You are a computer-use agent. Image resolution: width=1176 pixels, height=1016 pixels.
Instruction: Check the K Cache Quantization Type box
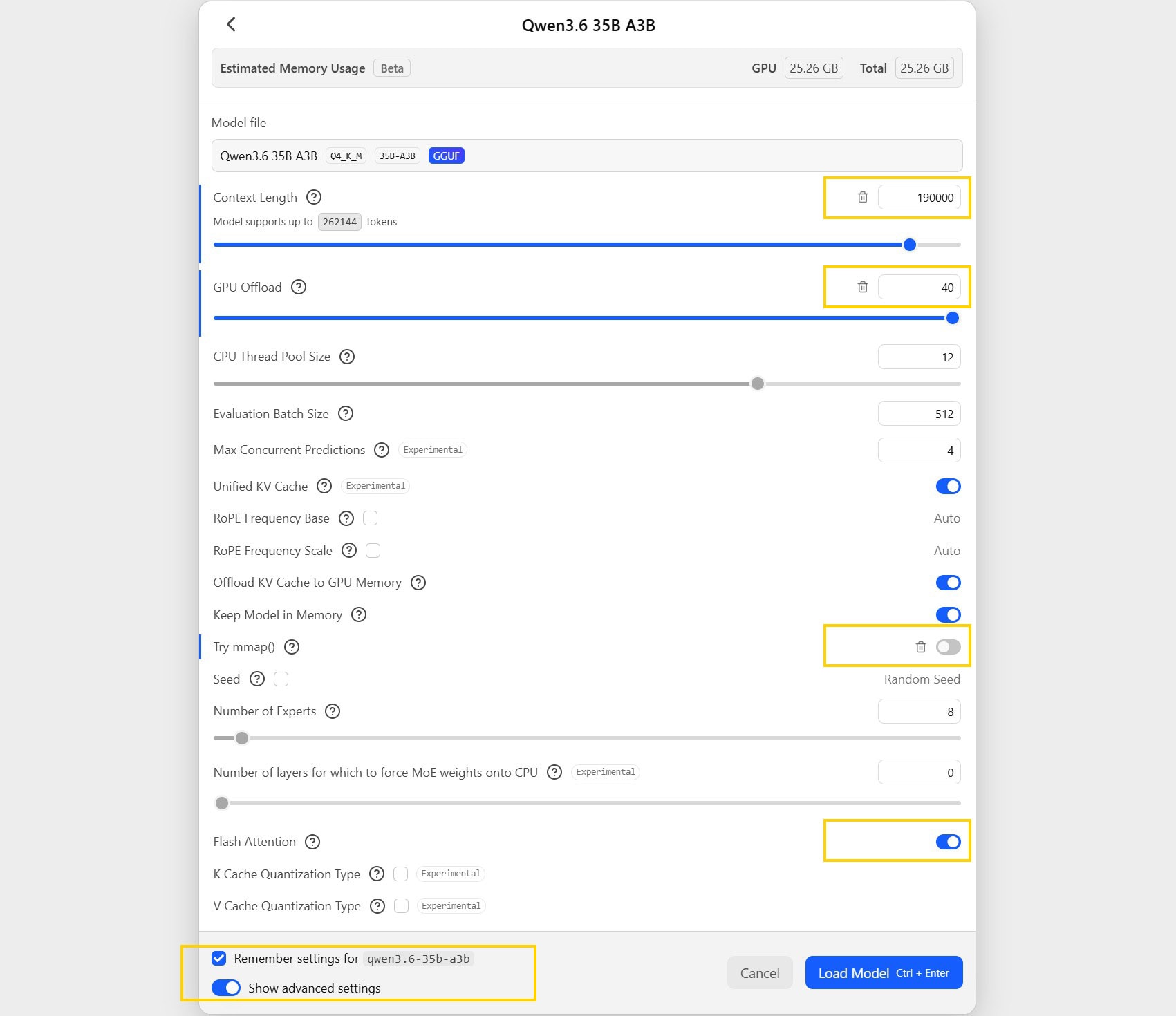400,874
